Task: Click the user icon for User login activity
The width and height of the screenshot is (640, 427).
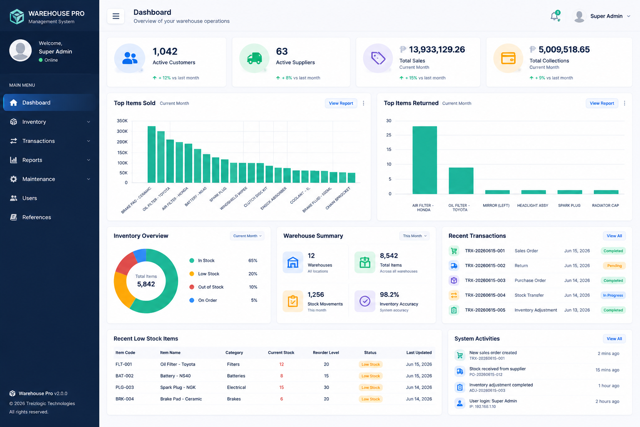Action: (x=460, y=403)
